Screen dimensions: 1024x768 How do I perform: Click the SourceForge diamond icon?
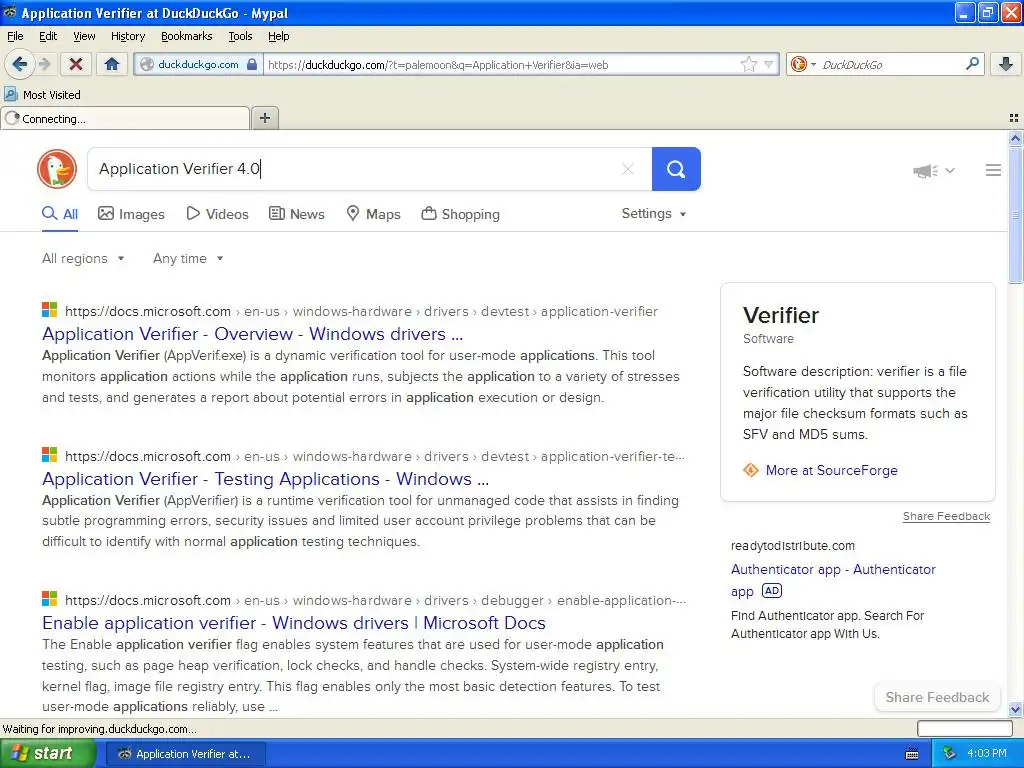click(751, 470)
